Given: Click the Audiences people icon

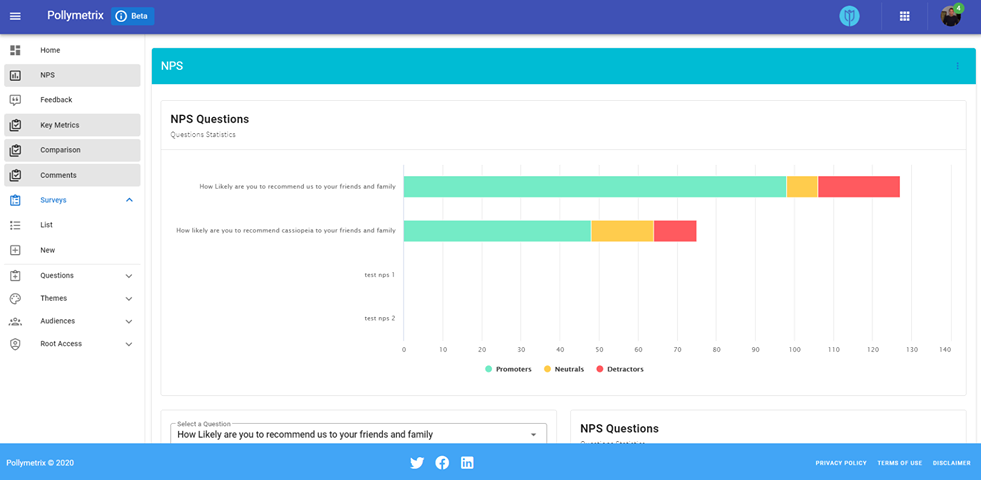Looking at the screenshot, I should pyautogui.click(x=16, y=321).
